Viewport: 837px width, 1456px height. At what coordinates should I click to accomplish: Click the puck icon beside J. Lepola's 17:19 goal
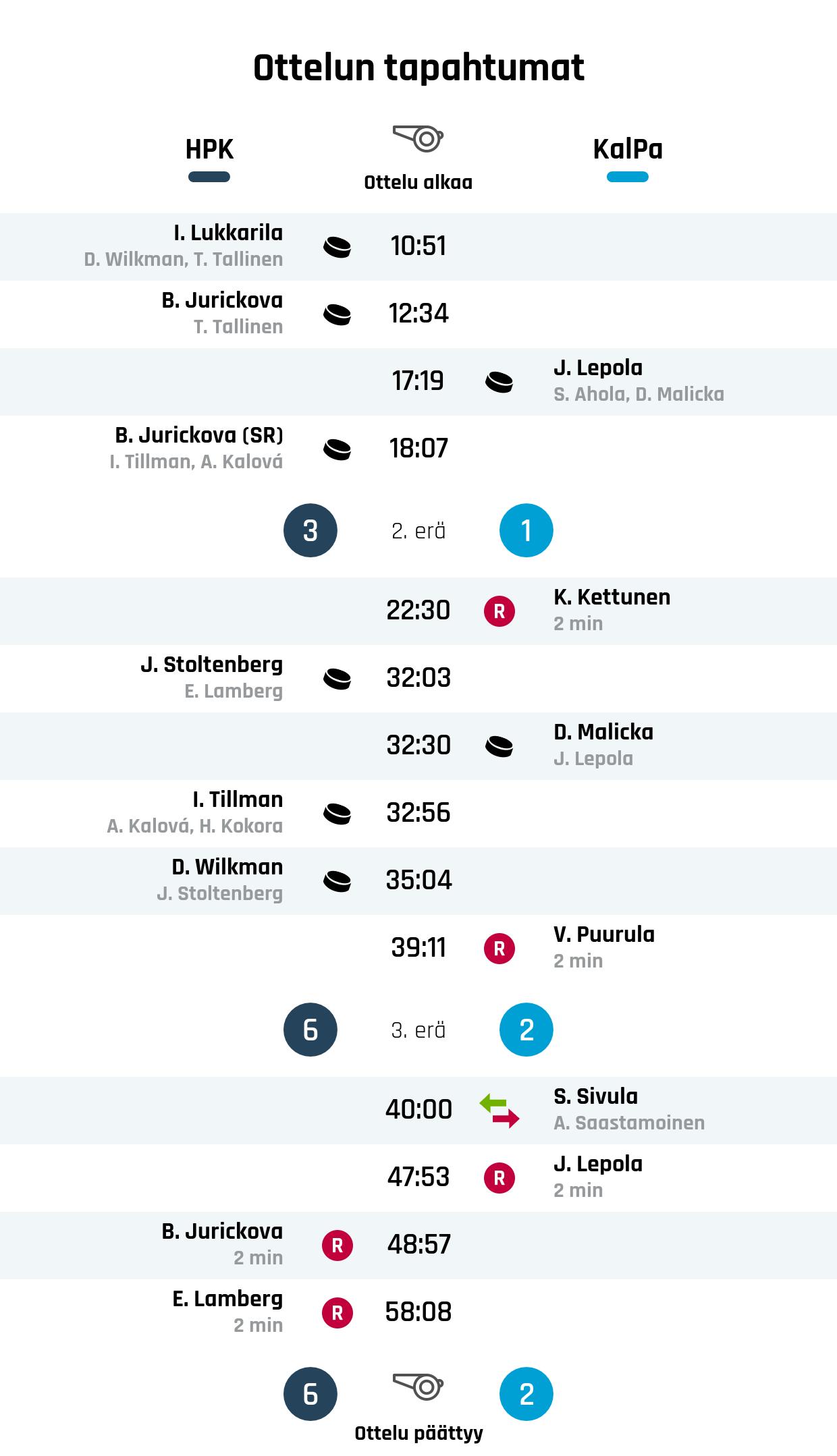(499, 382)
